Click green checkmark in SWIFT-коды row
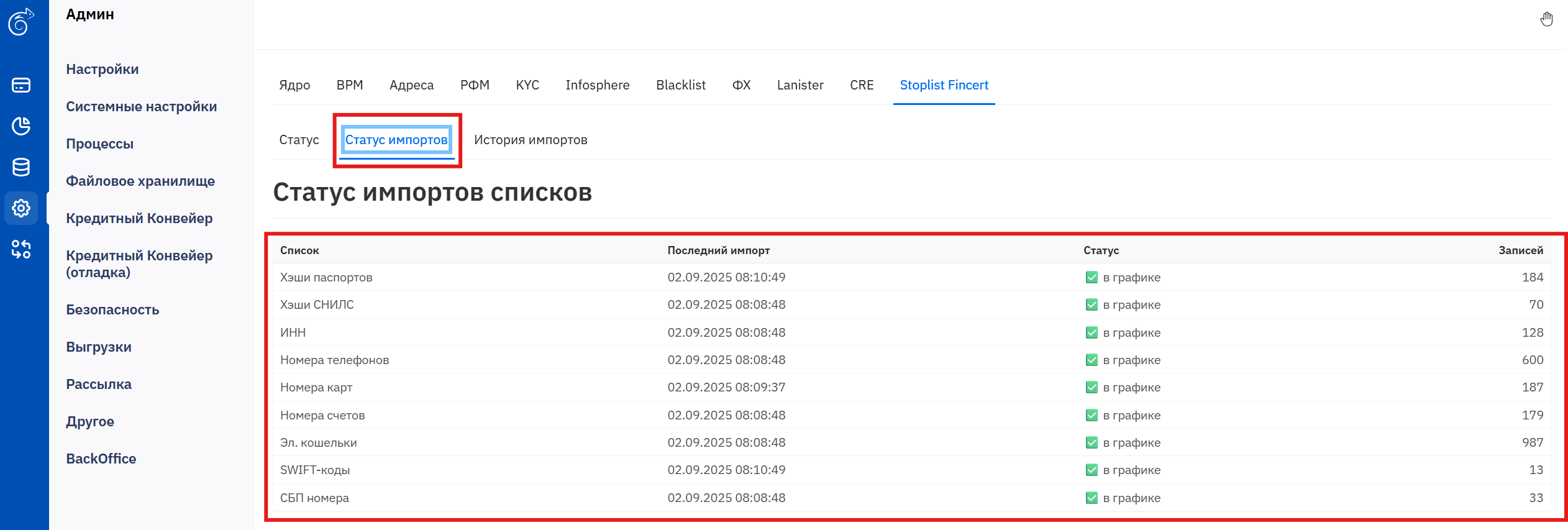1568x530 pixels. pyautogui.click(x=1091, y=470)
